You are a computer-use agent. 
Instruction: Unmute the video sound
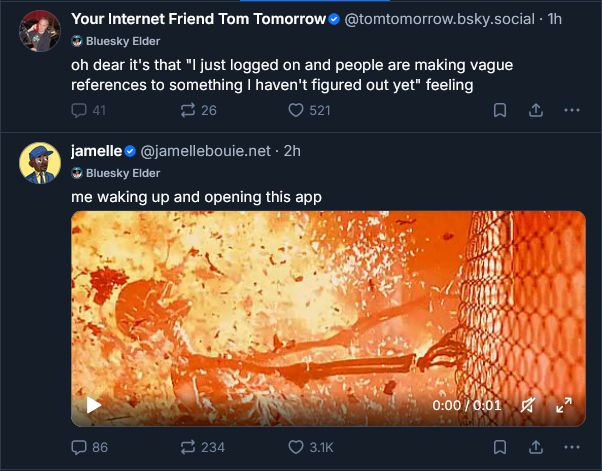[x=528, y=405]
